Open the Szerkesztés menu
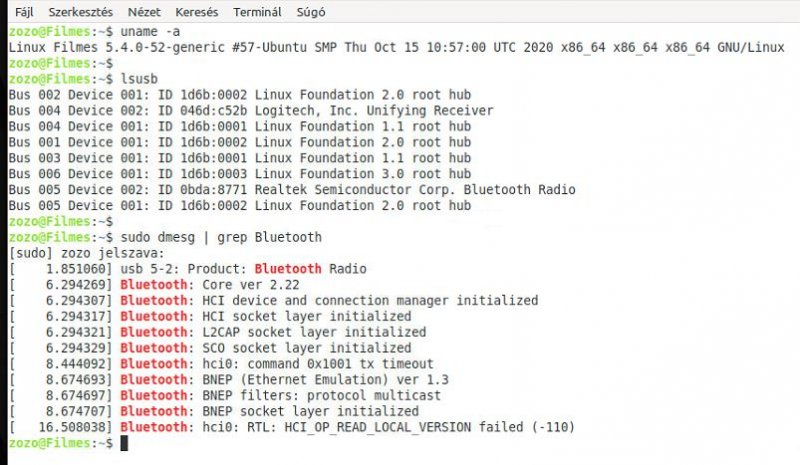800x465 pixels. point(80,12)
